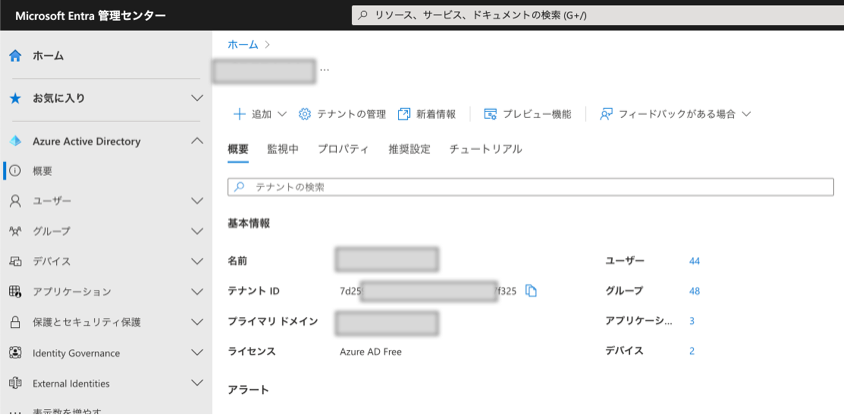Click the 基本情報 heading
The width and height of the screenshot is (844, 415).
[249, 223]
